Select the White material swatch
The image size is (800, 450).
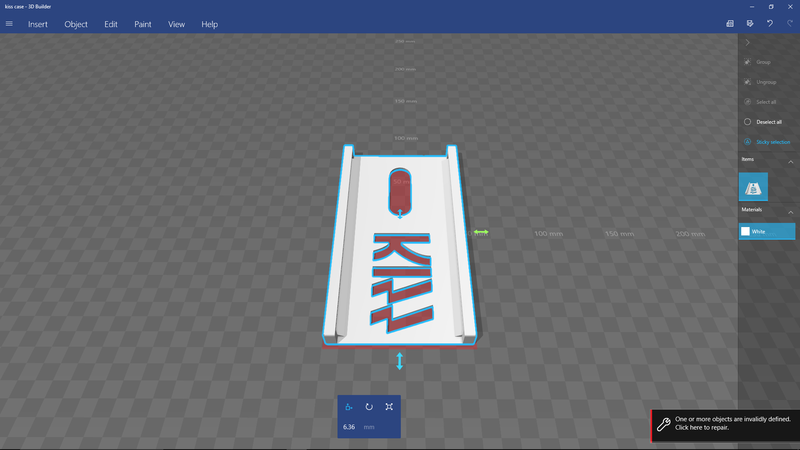tap(746, 232)
